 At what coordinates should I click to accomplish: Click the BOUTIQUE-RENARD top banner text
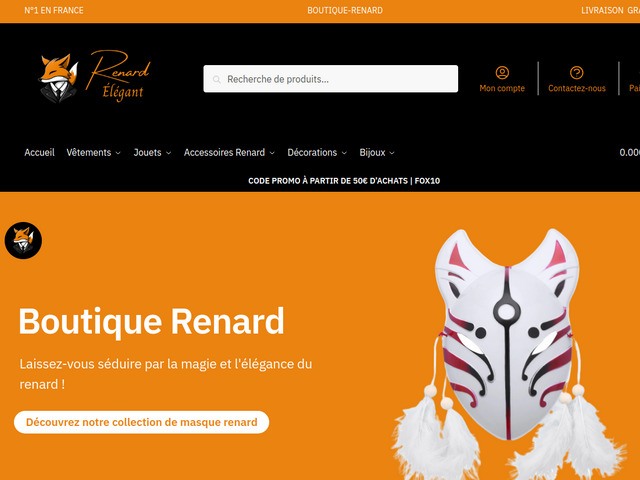(345, 11)
